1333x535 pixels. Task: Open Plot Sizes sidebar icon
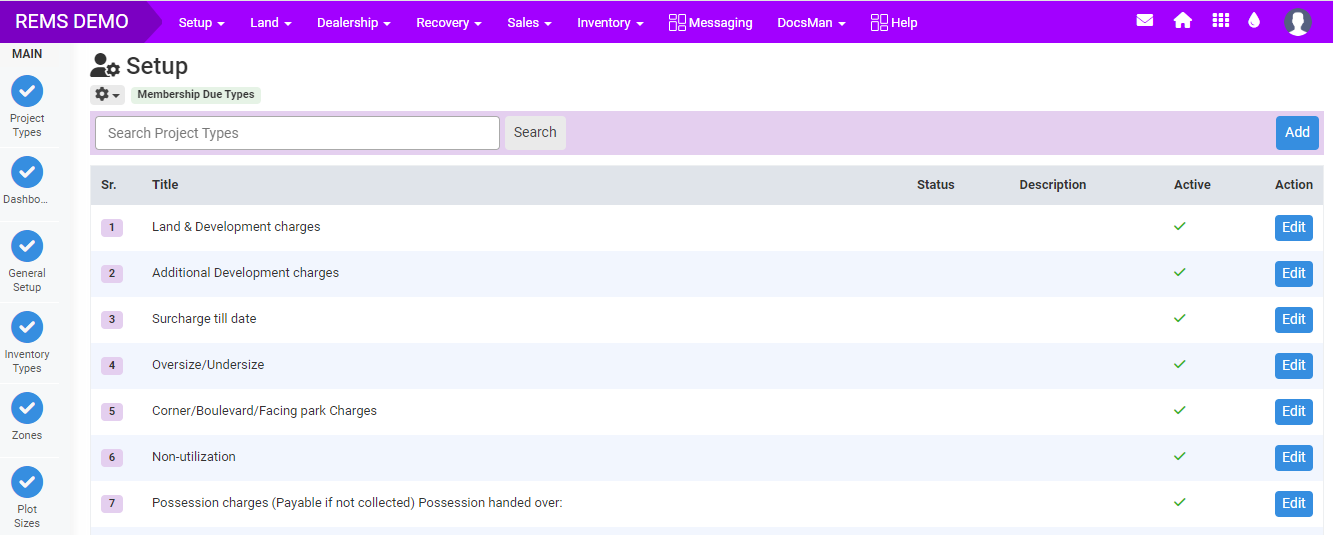coord(27,482)
